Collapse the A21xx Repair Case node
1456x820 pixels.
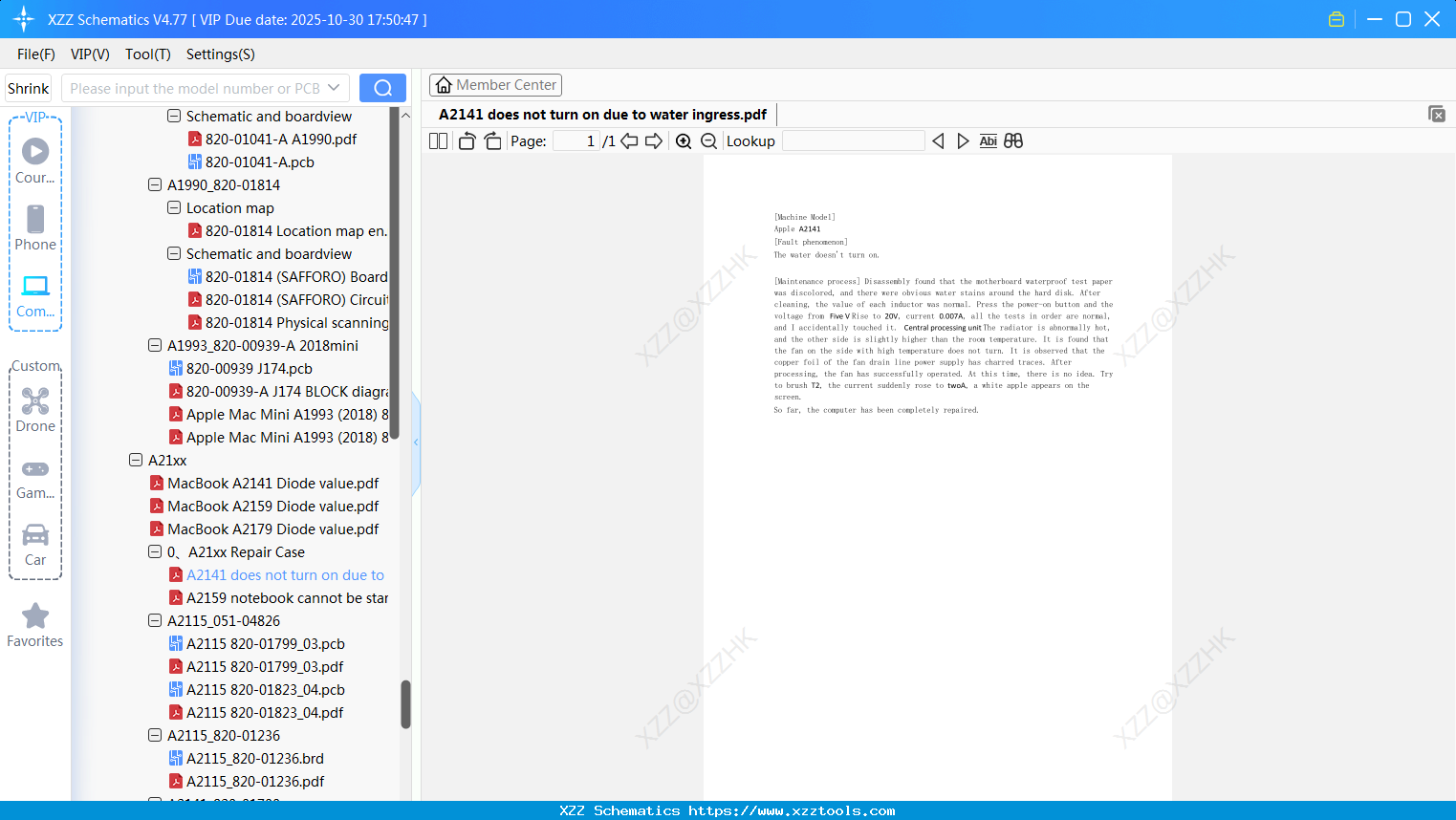click(155, 551)
